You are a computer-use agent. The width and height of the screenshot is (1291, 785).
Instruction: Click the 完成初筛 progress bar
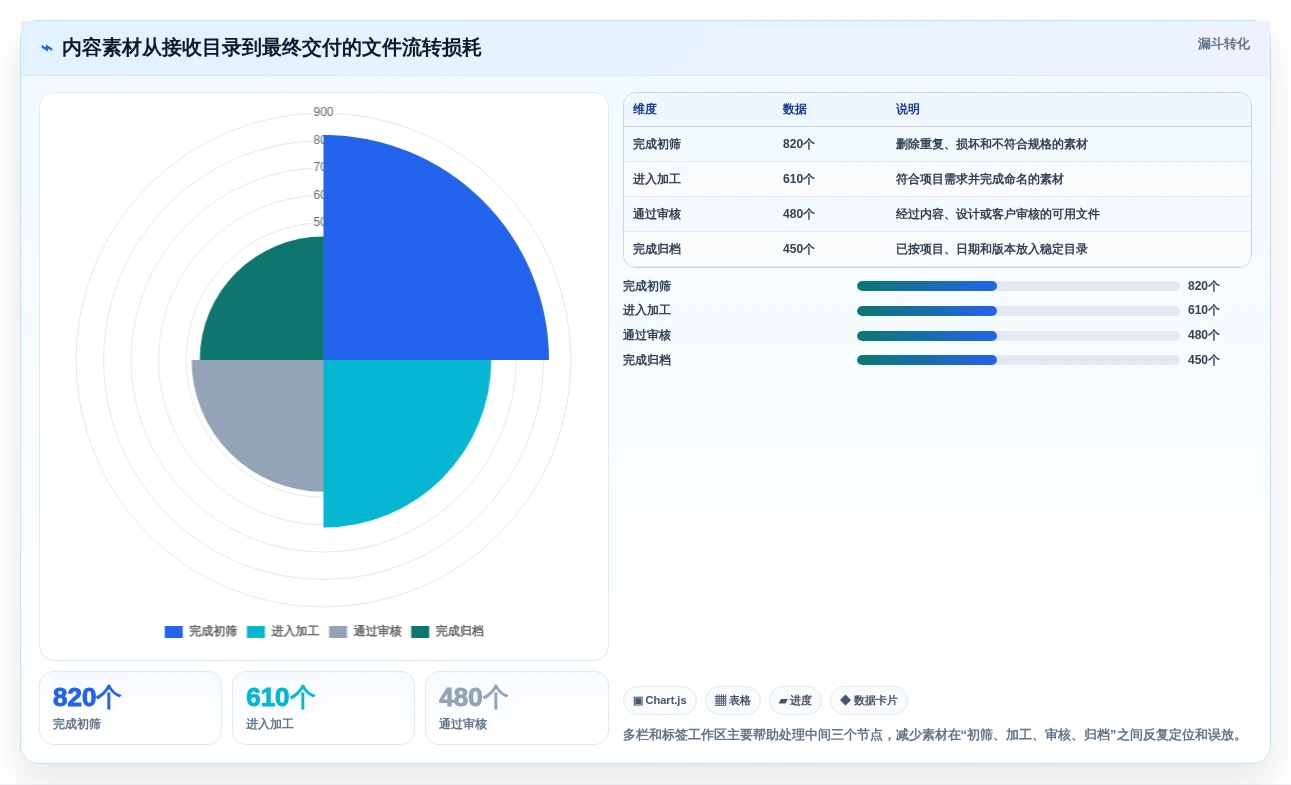(1018, 286)
